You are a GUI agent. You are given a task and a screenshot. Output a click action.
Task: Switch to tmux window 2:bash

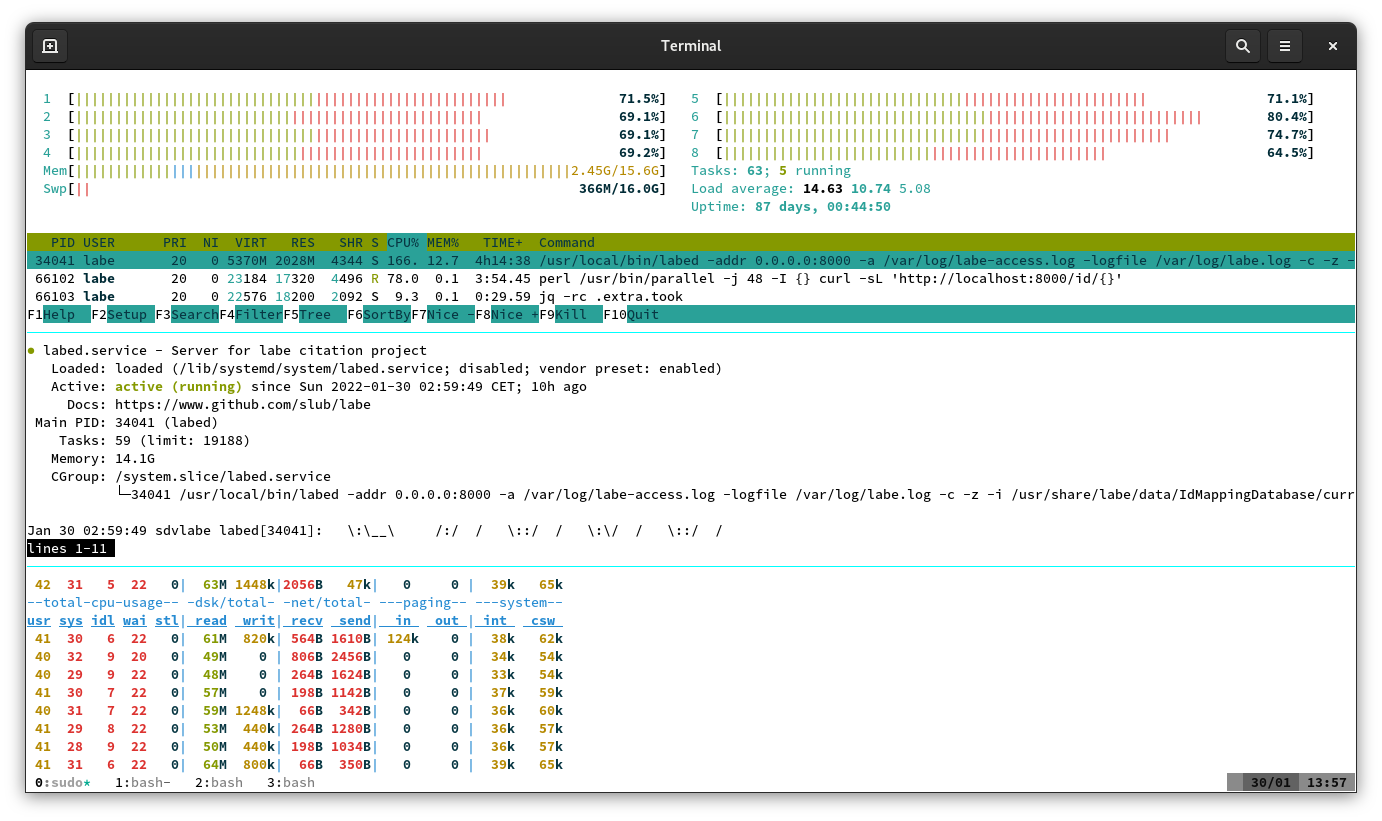click(x=219, y=783)
